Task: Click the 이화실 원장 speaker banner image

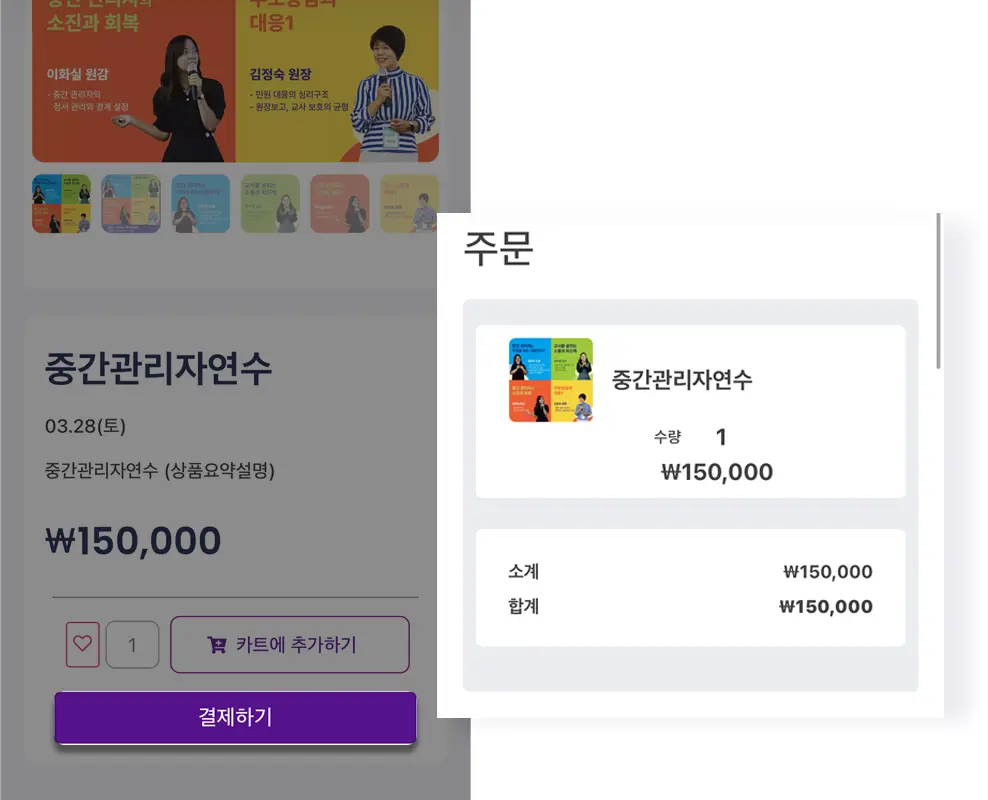Action: (134, 80)
